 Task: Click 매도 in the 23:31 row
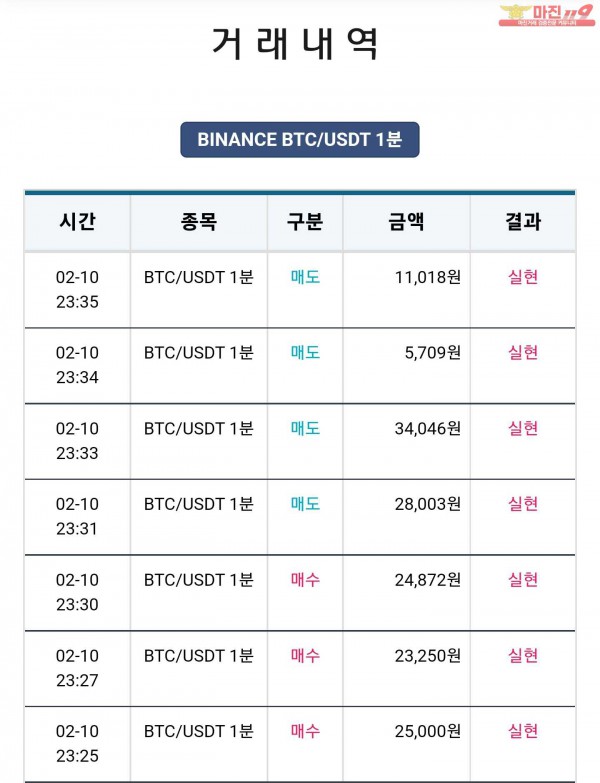click(x=305, y=504)
